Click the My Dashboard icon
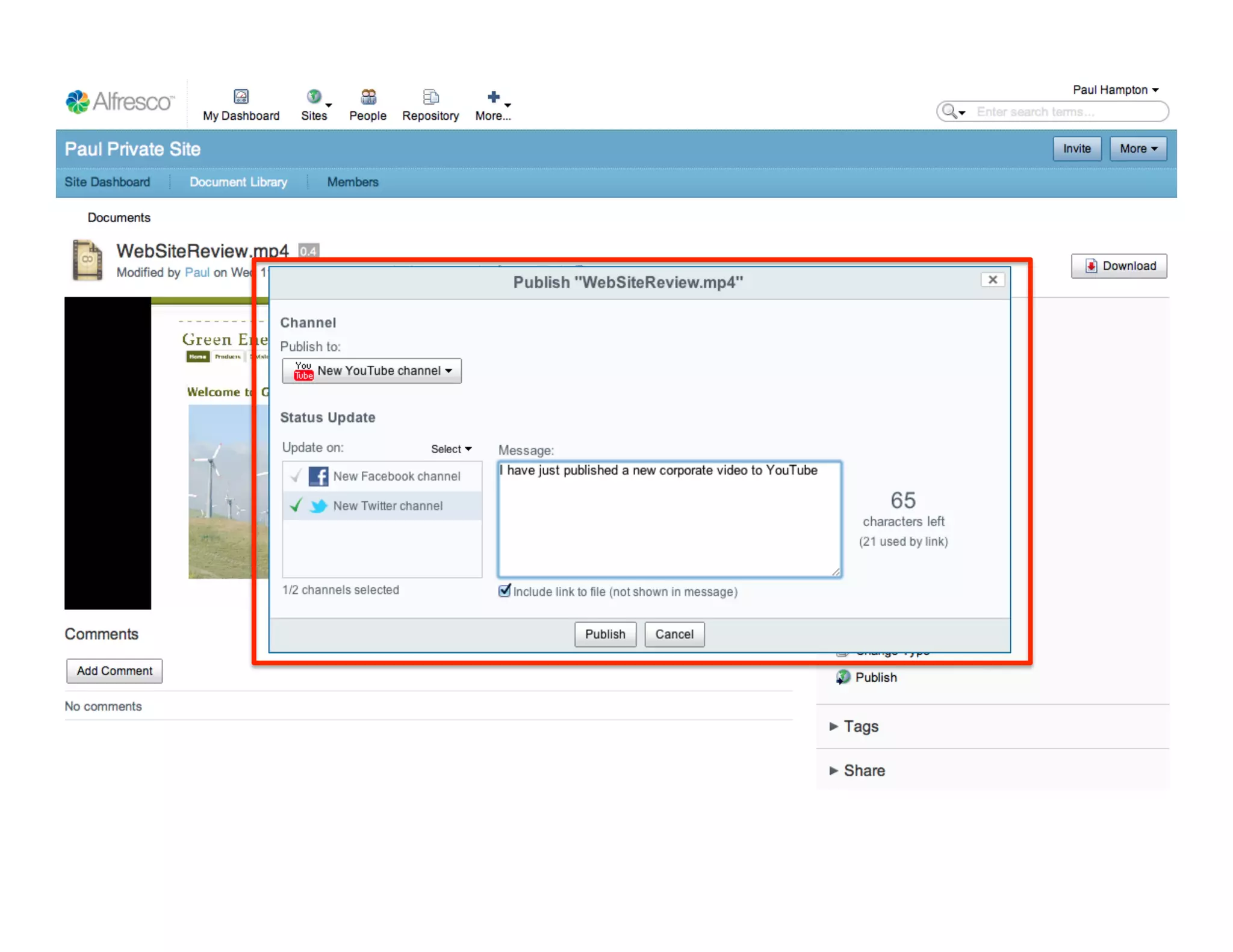Viewport: 1233px width, 952px height. (x=241, y=96)
